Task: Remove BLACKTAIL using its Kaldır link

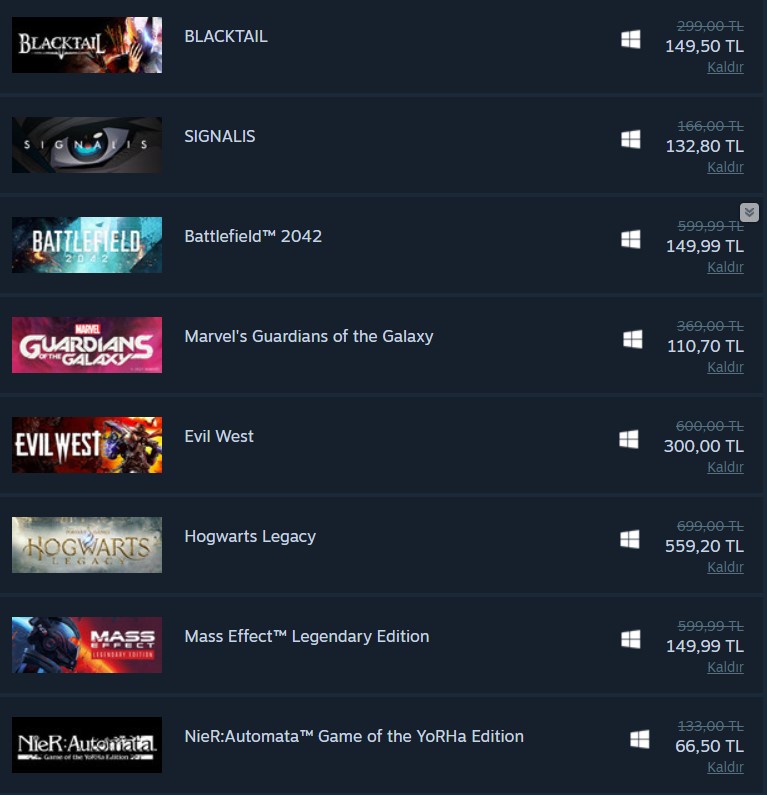Action: coord(725,67)
